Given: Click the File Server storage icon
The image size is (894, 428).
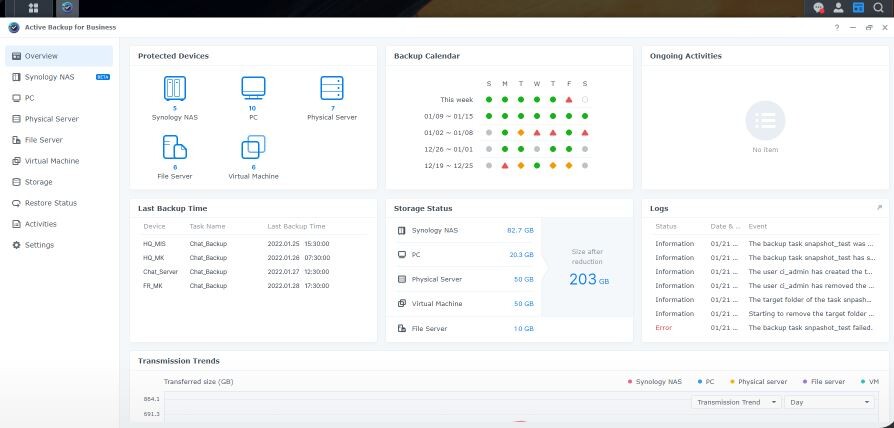Looking at the screenshot, I should coord(401,328).
